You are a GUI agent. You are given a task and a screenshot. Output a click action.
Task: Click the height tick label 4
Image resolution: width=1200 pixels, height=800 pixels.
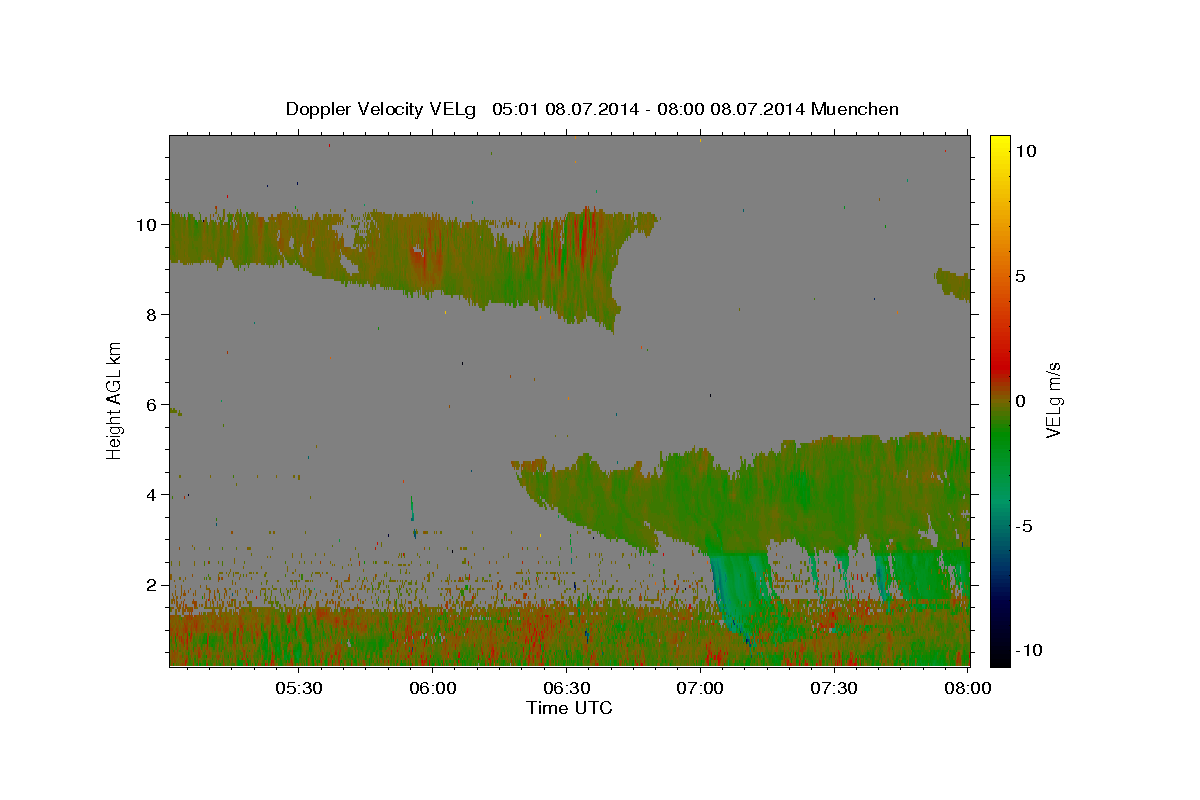152,495
